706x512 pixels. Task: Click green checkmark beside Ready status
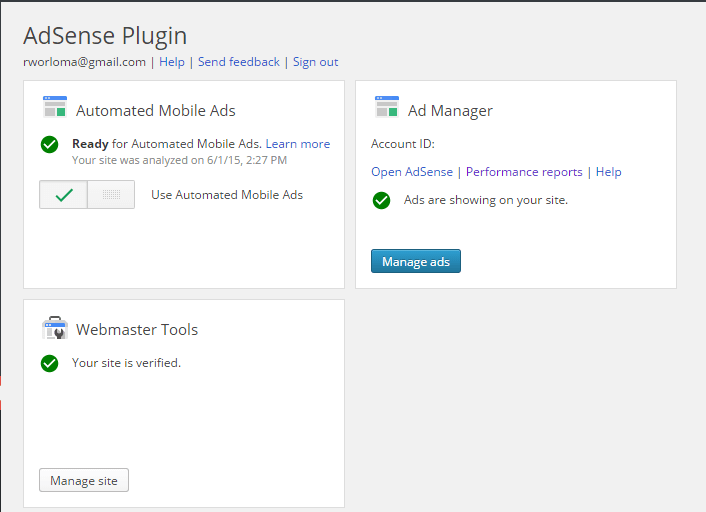tap(50, 145)
